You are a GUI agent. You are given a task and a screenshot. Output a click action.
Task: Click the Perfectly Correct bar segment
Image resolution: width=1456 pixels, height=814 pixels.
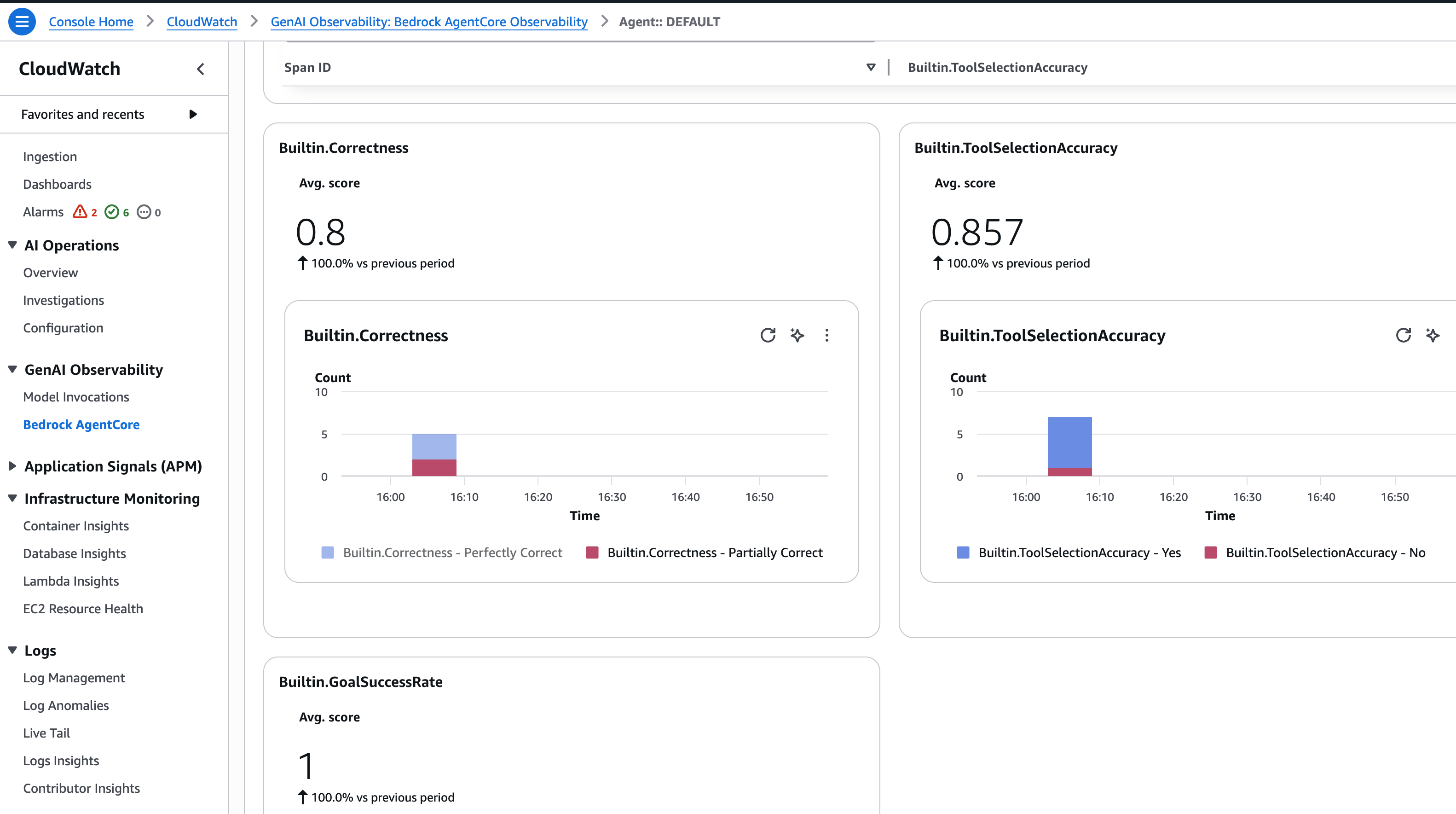[434, 446]
